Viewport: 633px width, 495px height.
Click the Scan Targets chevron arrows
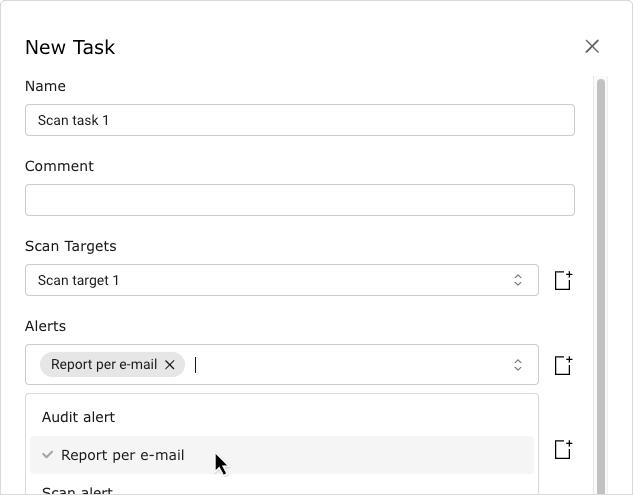tap(518, 280)
